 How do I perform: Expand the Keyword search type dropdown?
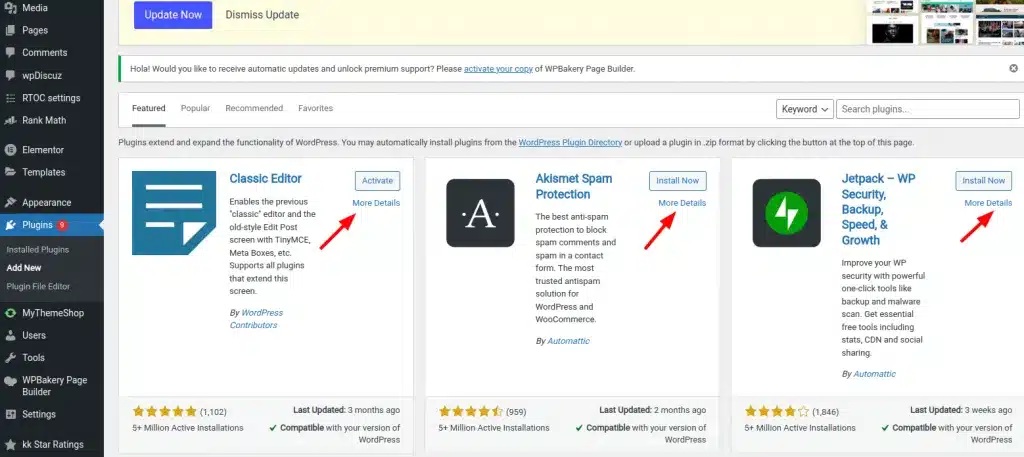[x=805, y=109]
